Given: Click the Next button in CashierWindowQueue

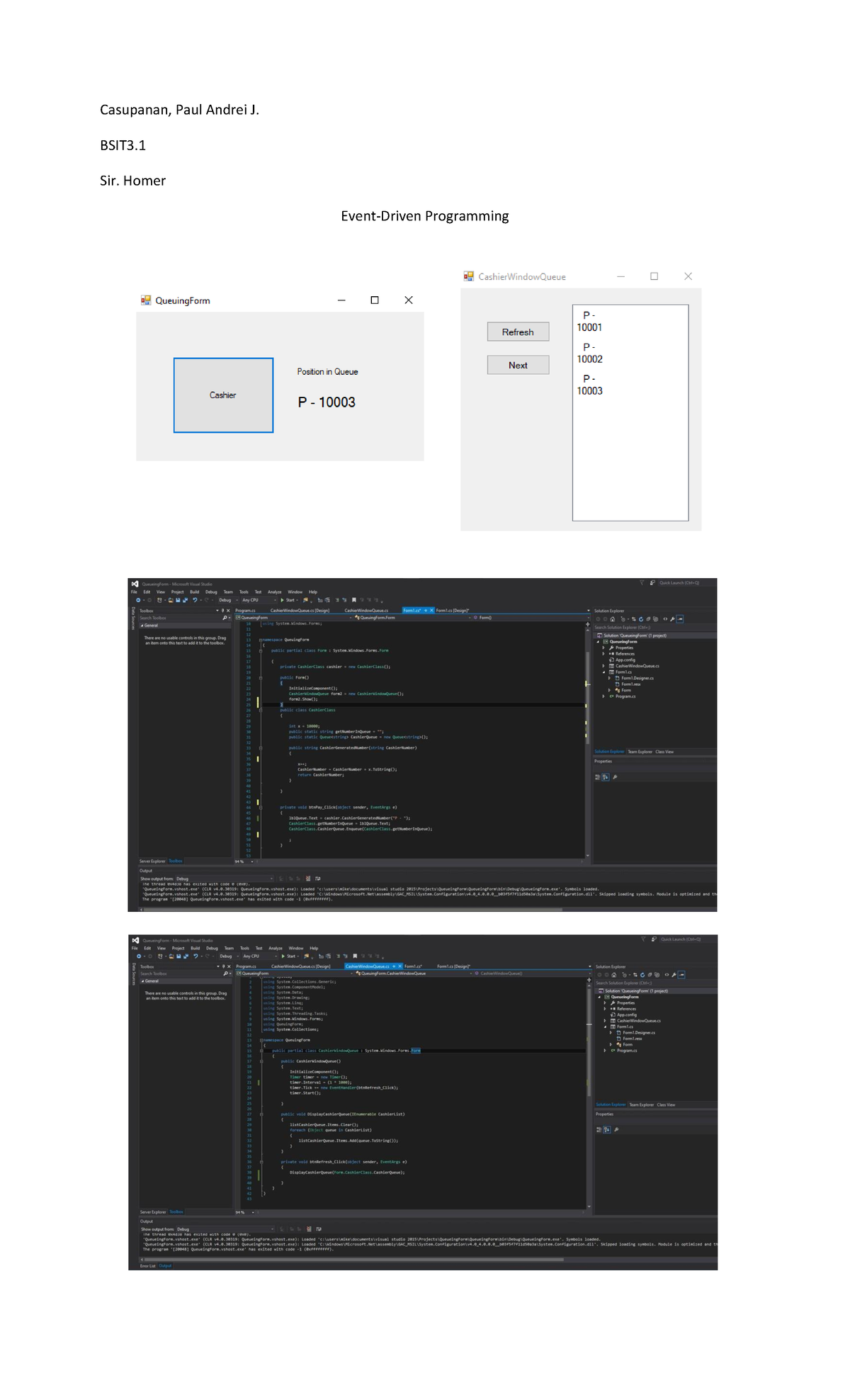Looking at the screenshot, I should click(x=518, y=365).
